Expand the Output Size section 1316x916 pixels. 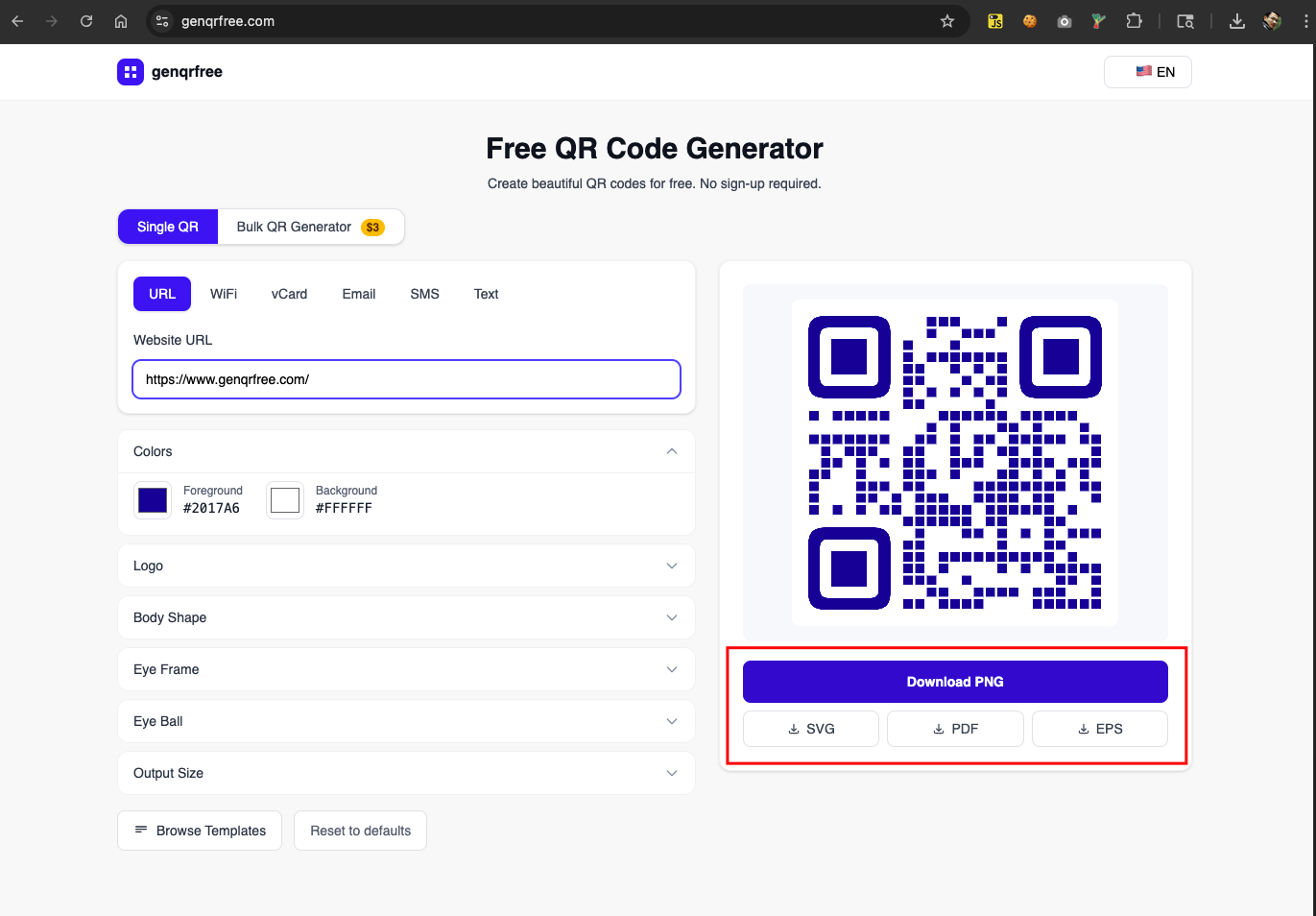406,773
